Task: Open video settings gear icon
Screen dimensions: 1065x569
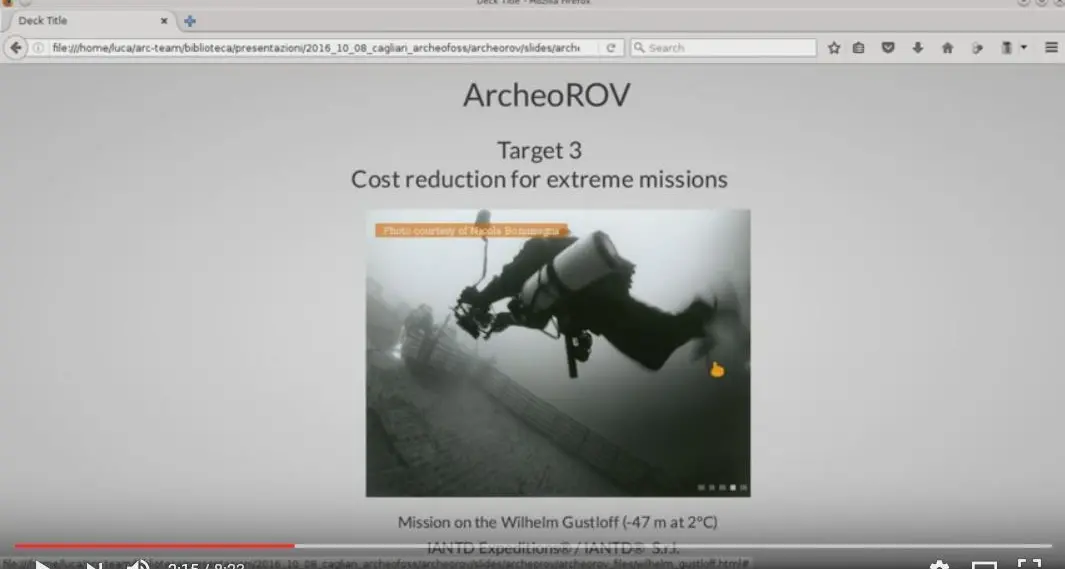Action: point(939,565)
